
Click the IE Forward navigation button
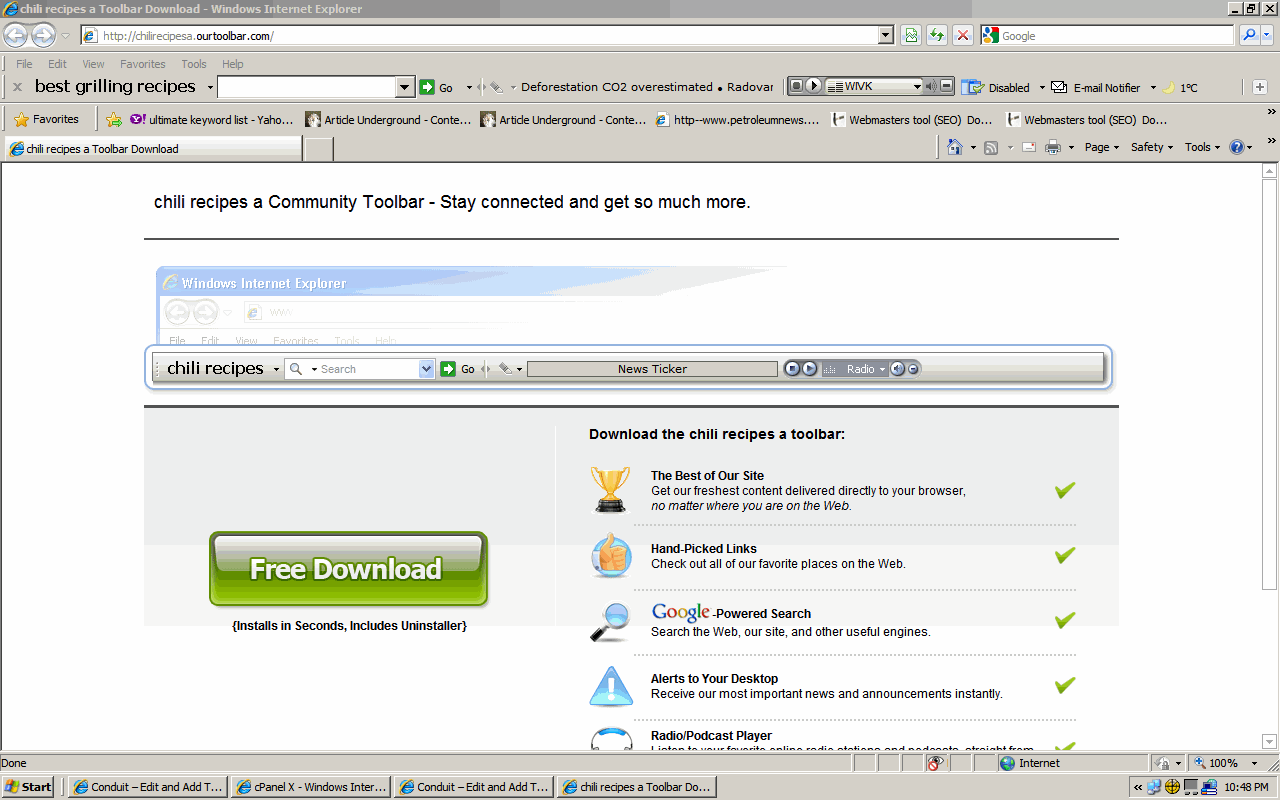point(43,36)
